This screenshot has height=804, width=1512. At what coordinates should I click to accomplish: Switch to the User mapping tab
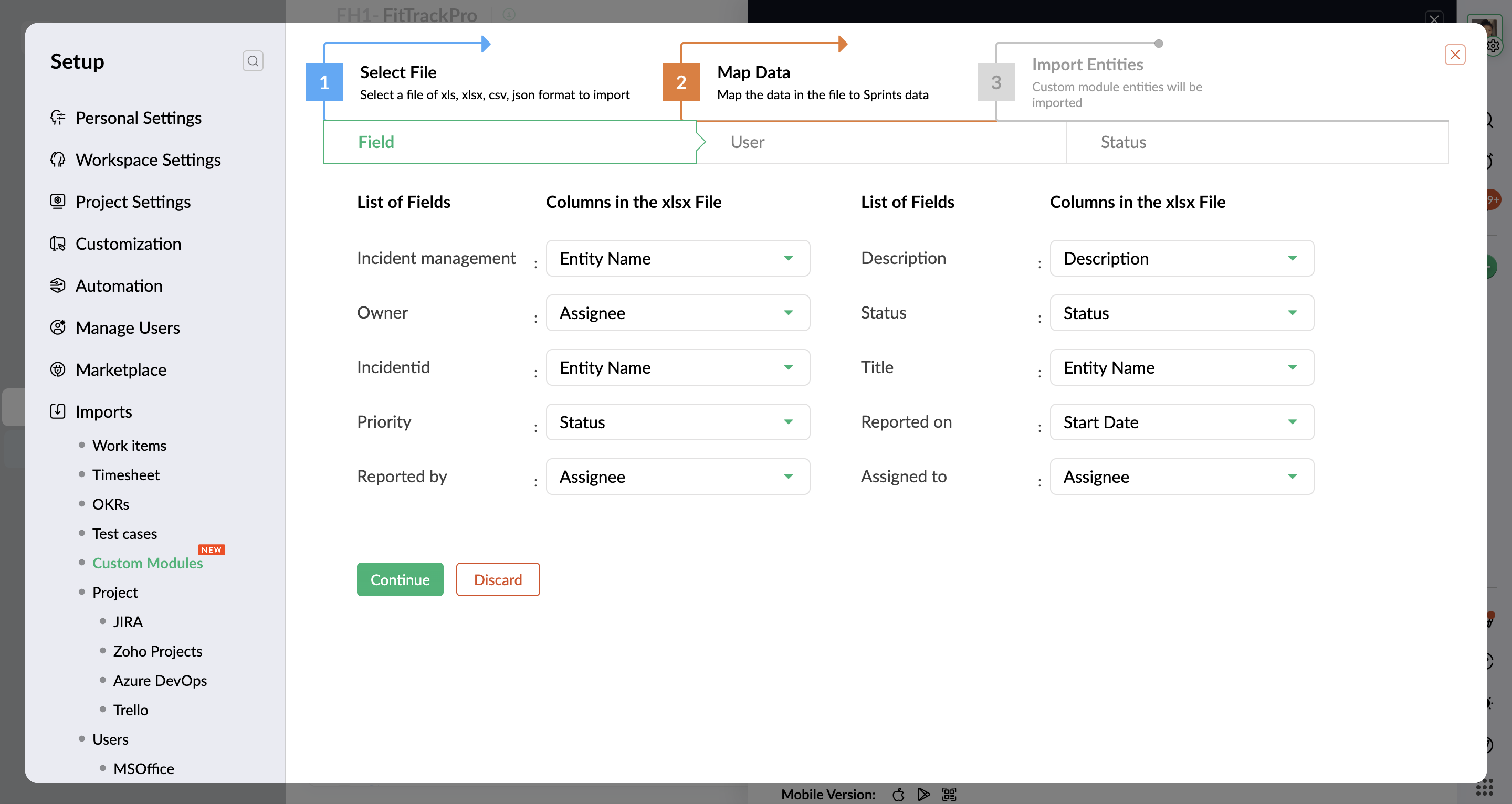pyautogui.click(x=747, y=142)
